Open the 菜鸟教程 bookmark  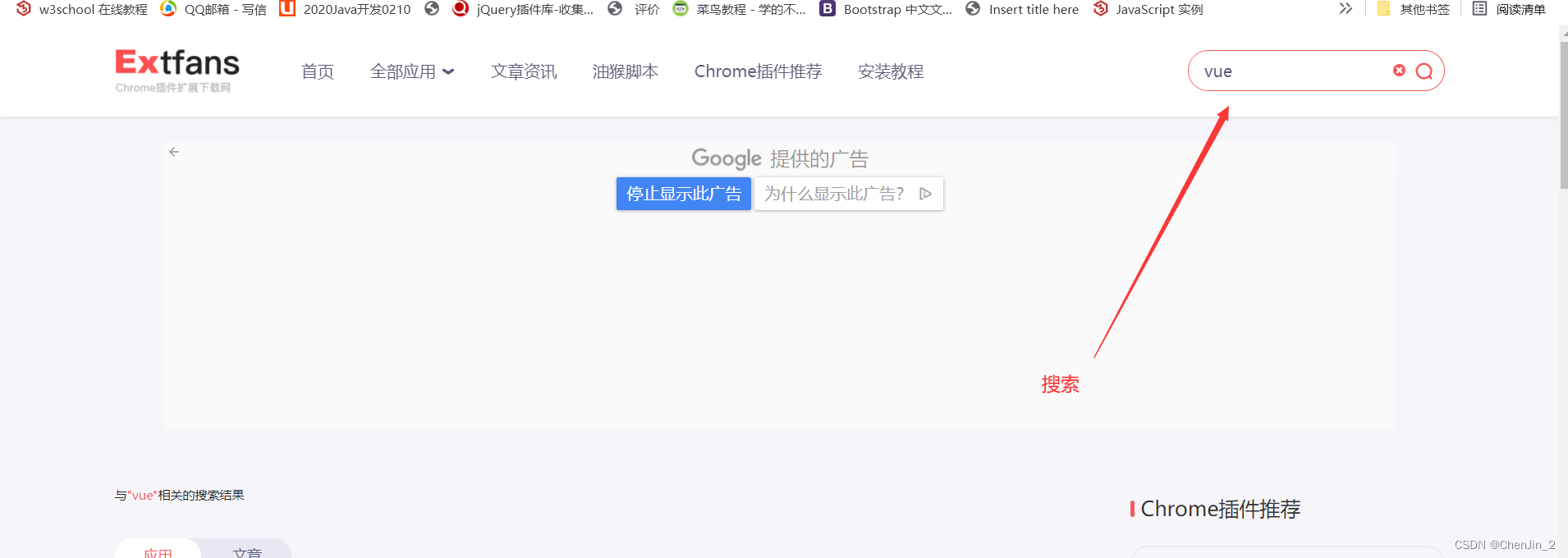(739, 9)
